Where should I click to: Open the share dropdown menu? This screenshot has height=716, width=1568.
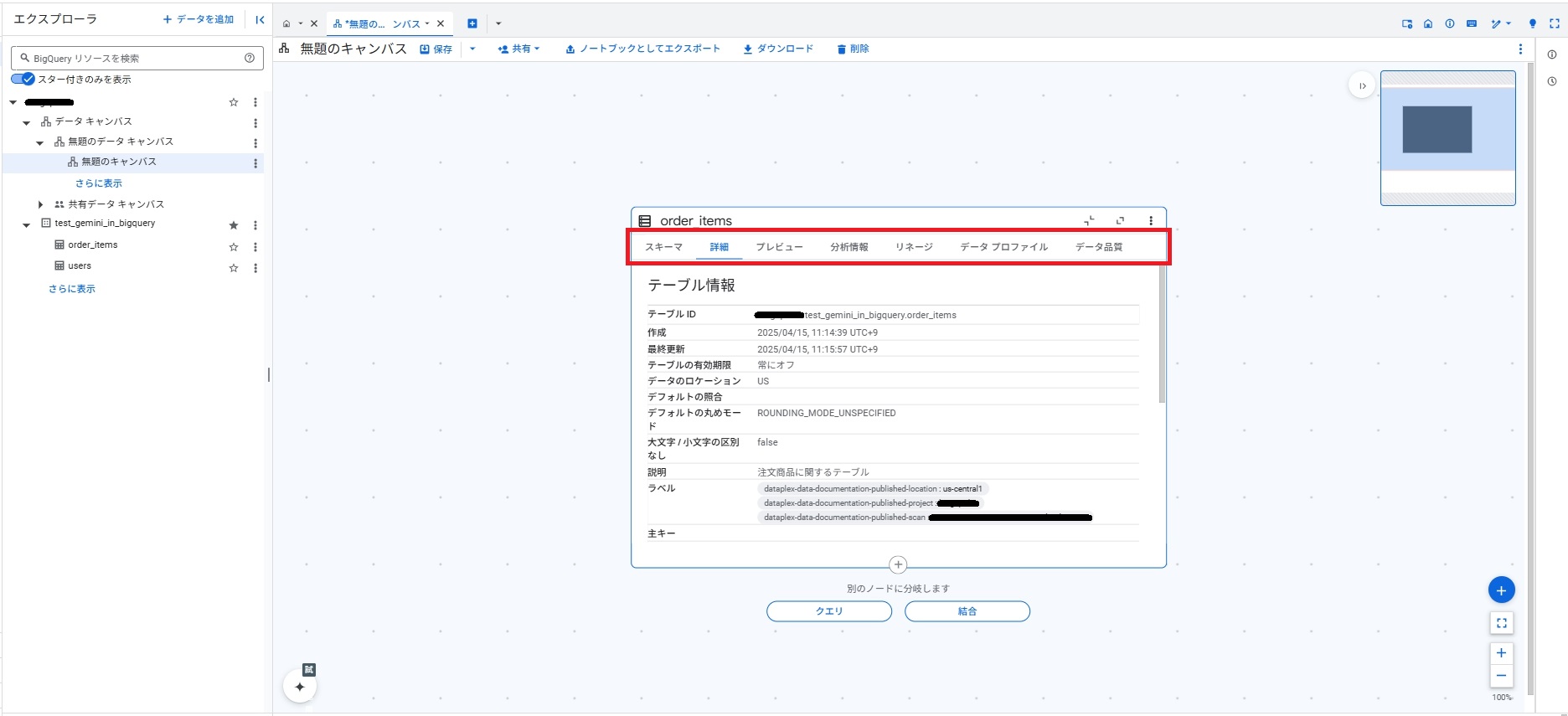coord(519,49)
